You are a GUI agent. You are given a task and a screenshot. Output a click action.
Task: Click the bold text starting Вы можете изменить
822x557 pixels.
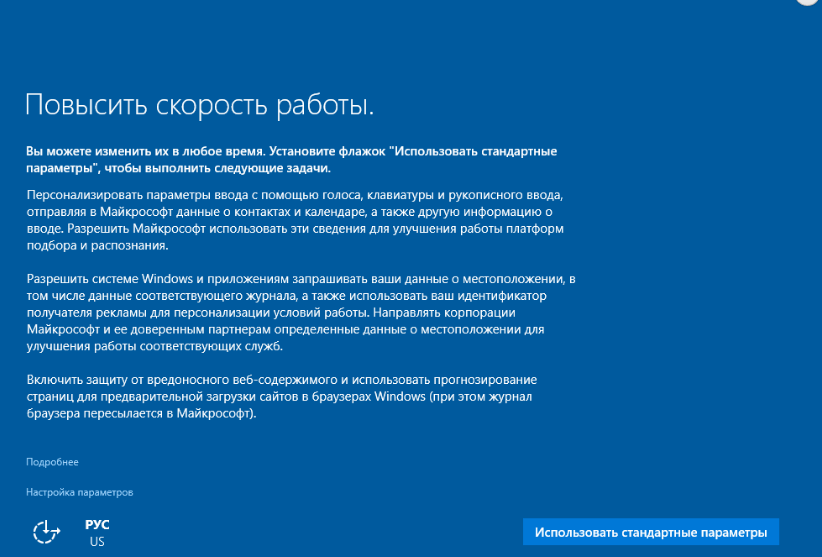click(291, 159)
